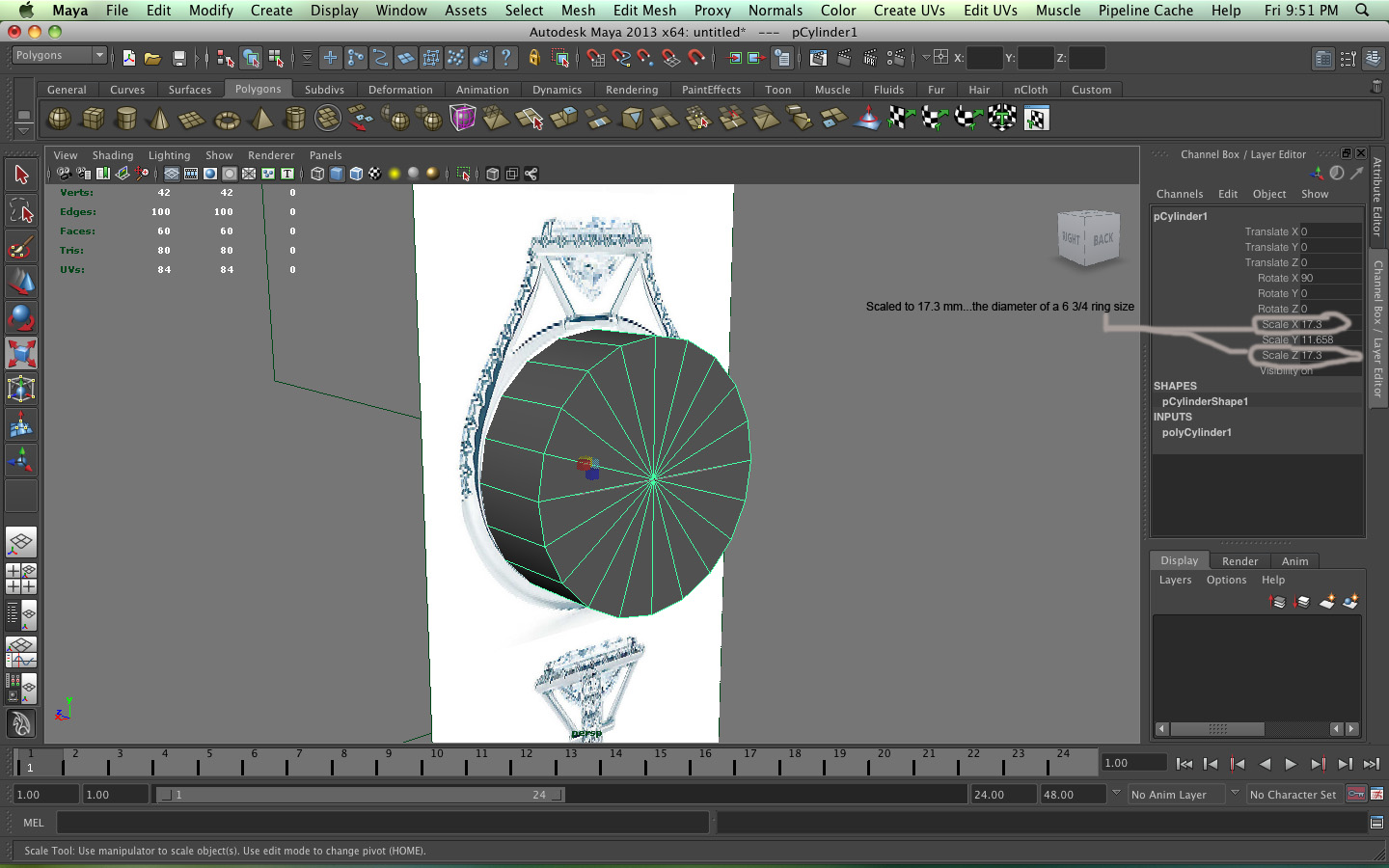Create a polygon torus from the Polygons shelf

pos(227,118)
